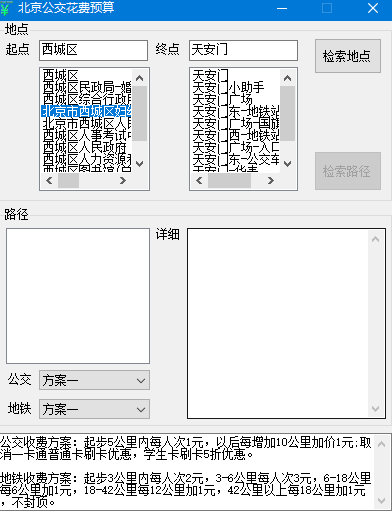
Task: Click start list horizontal scrollbar thumb
Action: tap(68, 180)
